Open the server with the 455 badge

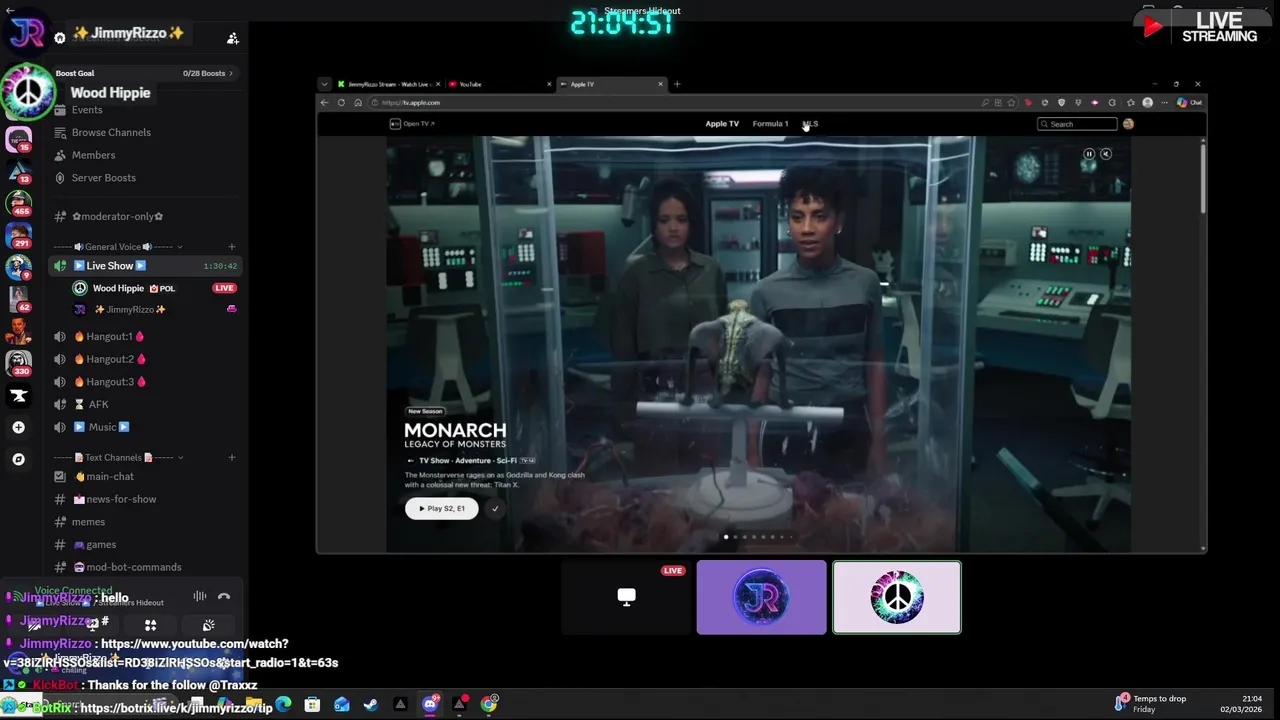coord(19,203)
